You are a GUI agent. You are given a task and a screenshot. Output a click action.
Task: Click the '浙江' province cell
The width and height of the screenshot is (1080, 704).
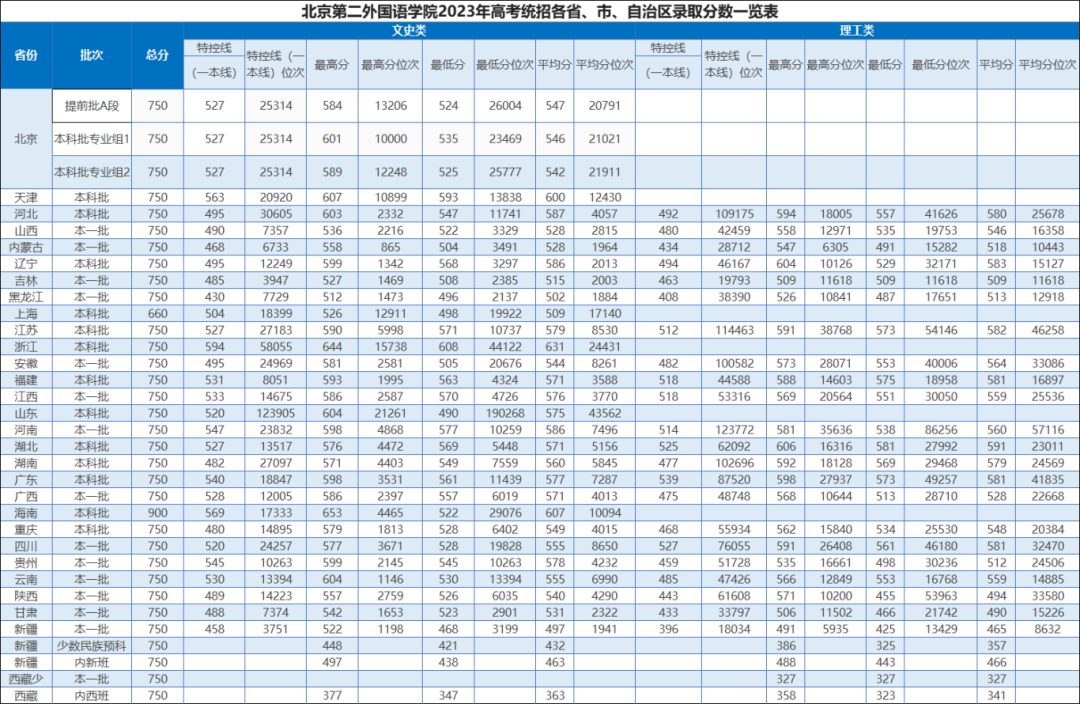coord(26,346)
